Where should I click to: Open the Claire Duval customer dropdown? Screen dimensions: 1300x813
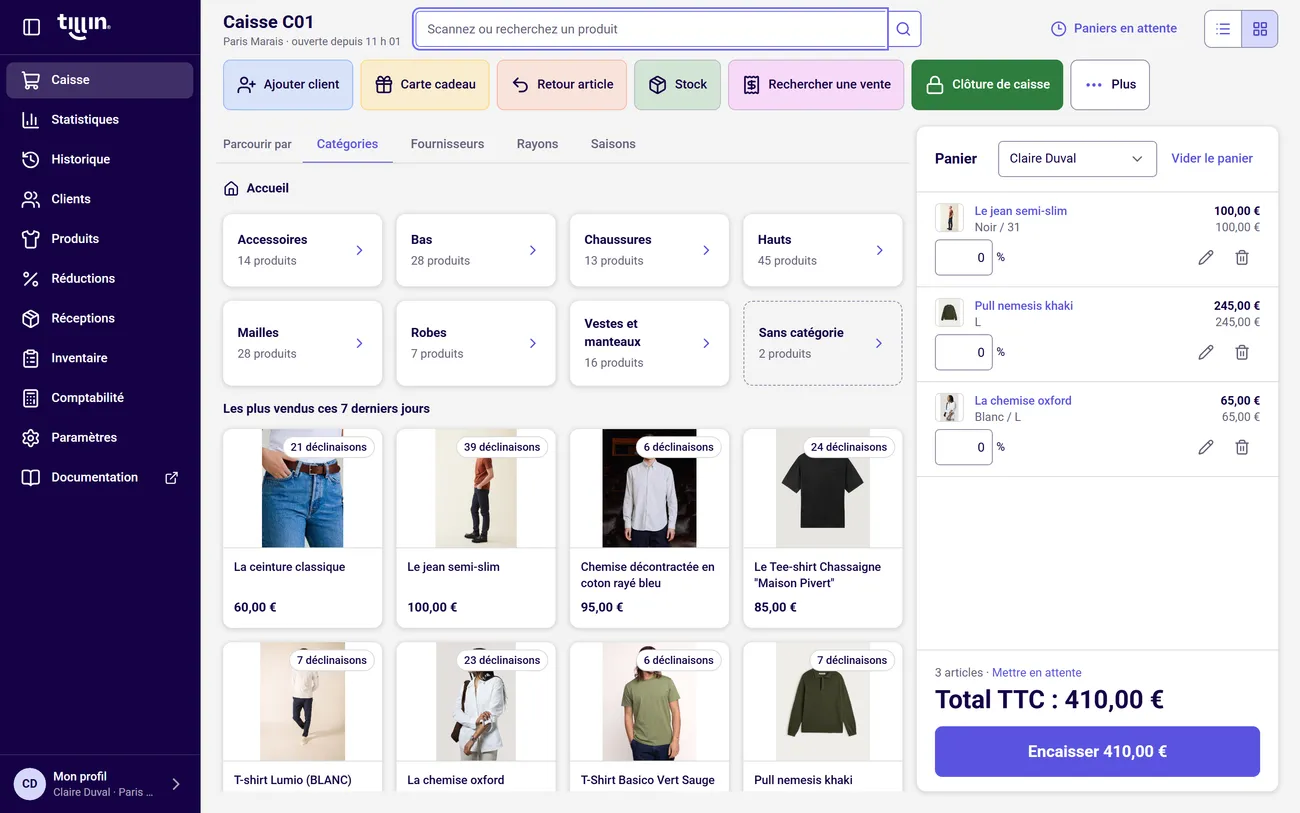1077,159
